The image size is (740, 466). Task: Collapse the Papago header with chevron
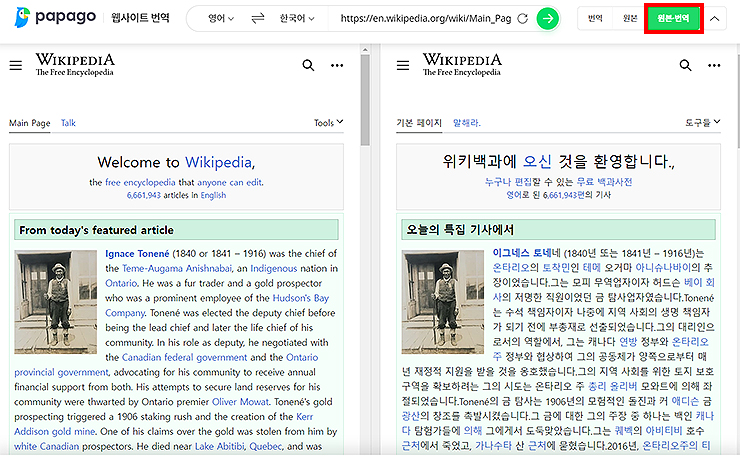click(715, 18)
